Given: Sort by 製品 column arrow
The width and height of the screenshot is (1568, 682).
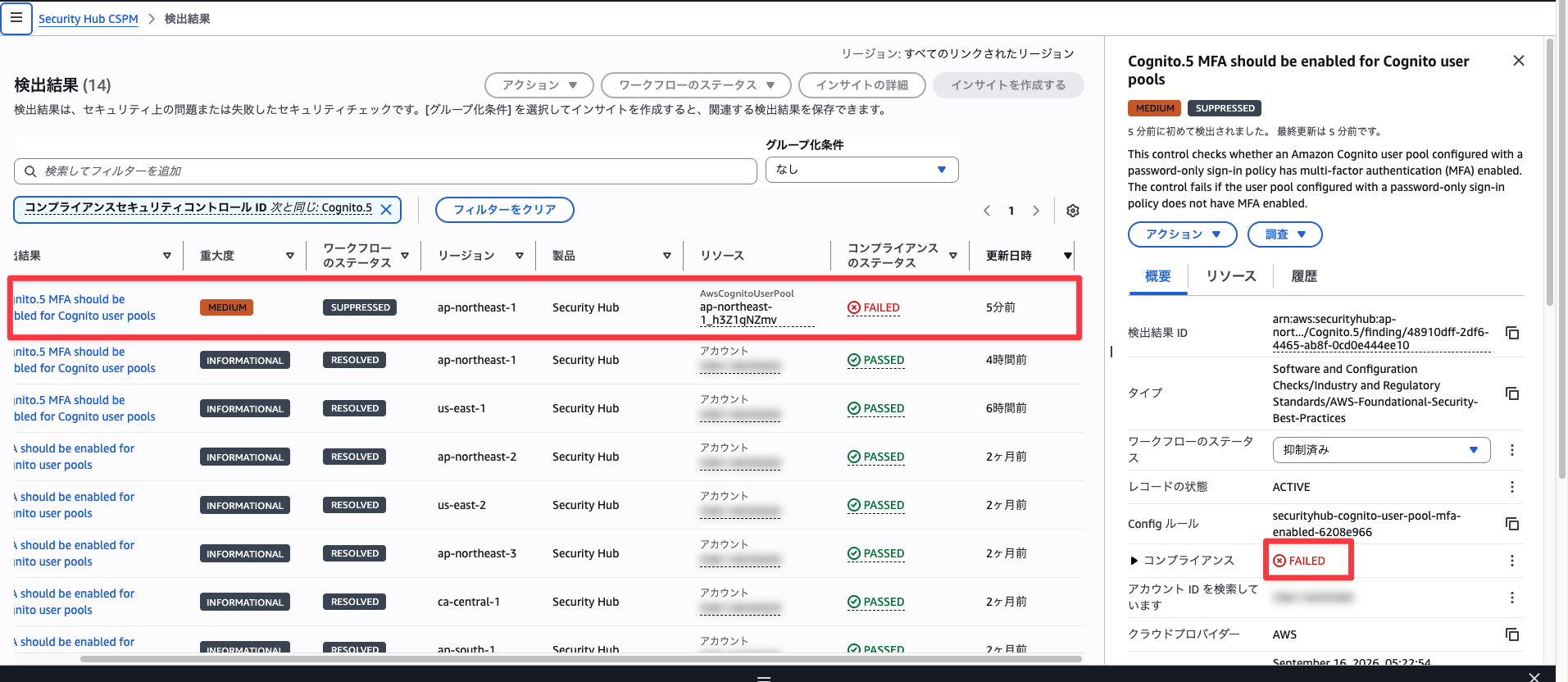Looking at the screenshot, I should pyautogui.click(x=667, y=256).
